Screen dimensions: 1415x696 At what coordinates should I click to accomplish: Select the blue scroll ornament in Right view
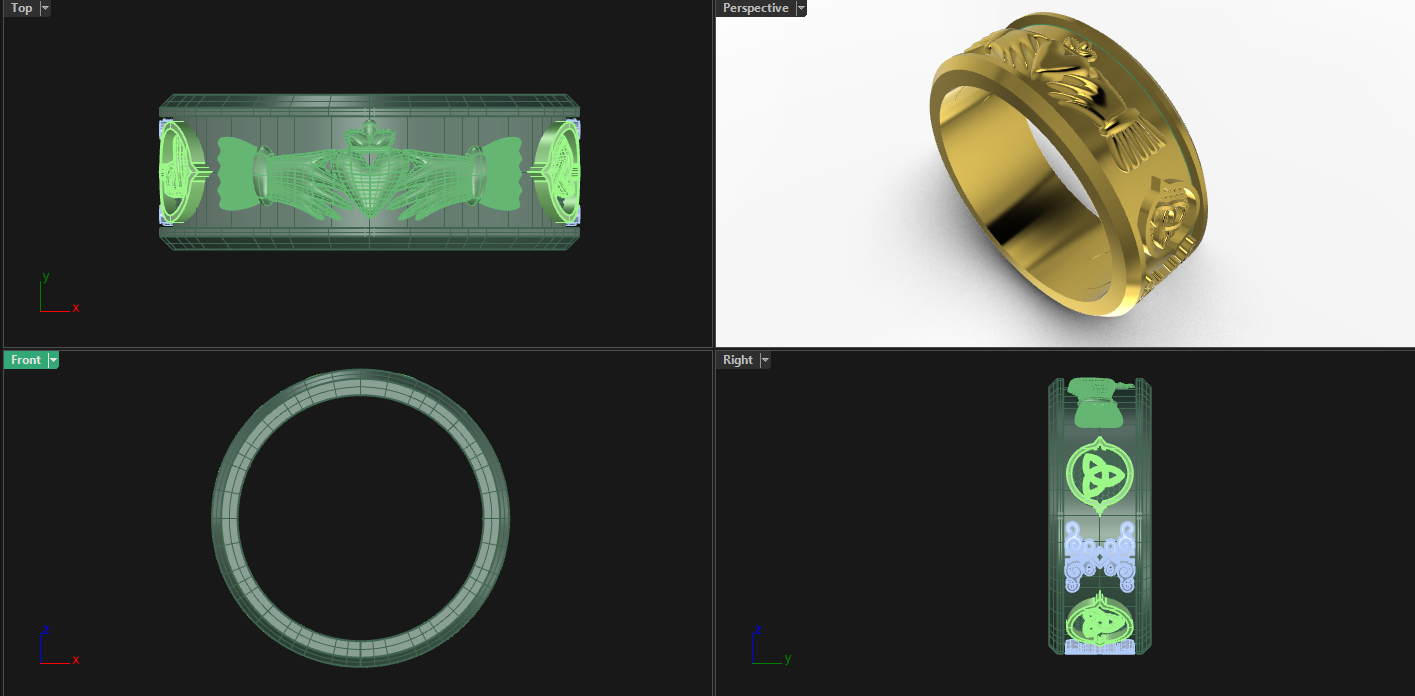pos(1099,556)
